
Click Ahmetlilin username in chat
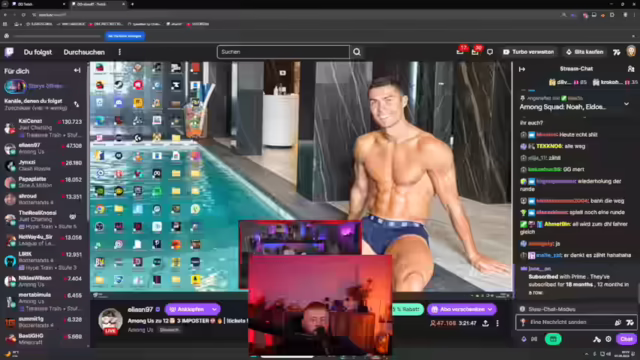(557, 224)
